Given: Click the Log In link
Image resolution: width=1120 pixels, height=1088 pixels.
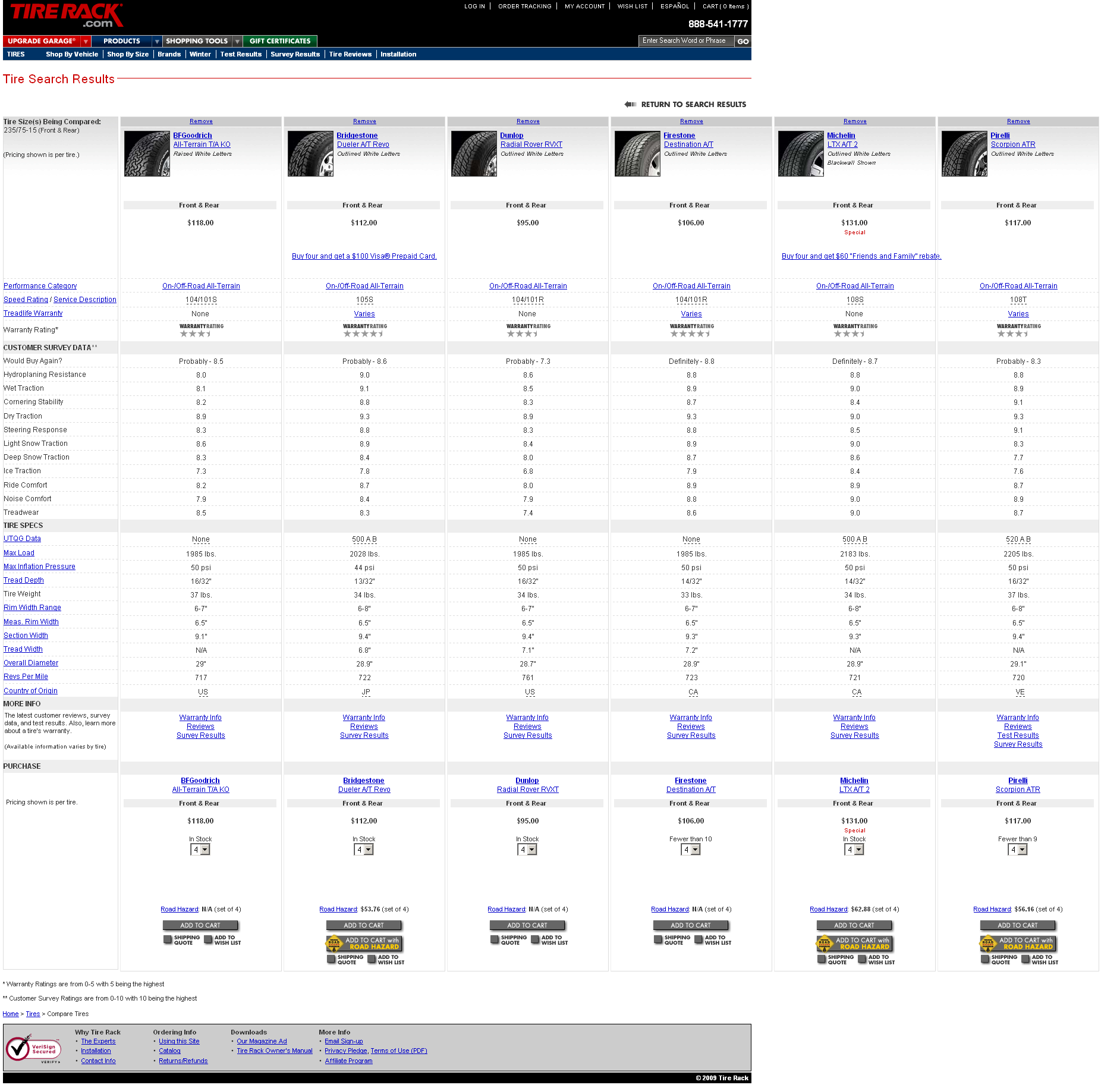Looking at the screenshot, I should point(474,7).
